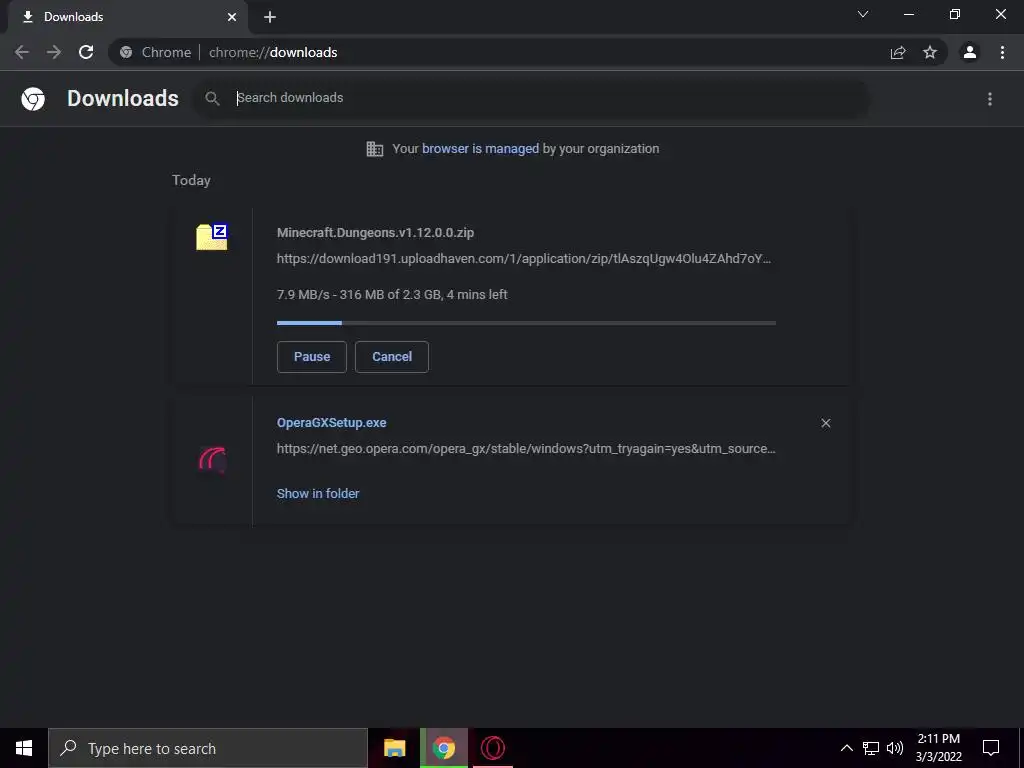Switch to Chrome on the taskbar
Screen dimensions: 1024x768
coord(443,748)
